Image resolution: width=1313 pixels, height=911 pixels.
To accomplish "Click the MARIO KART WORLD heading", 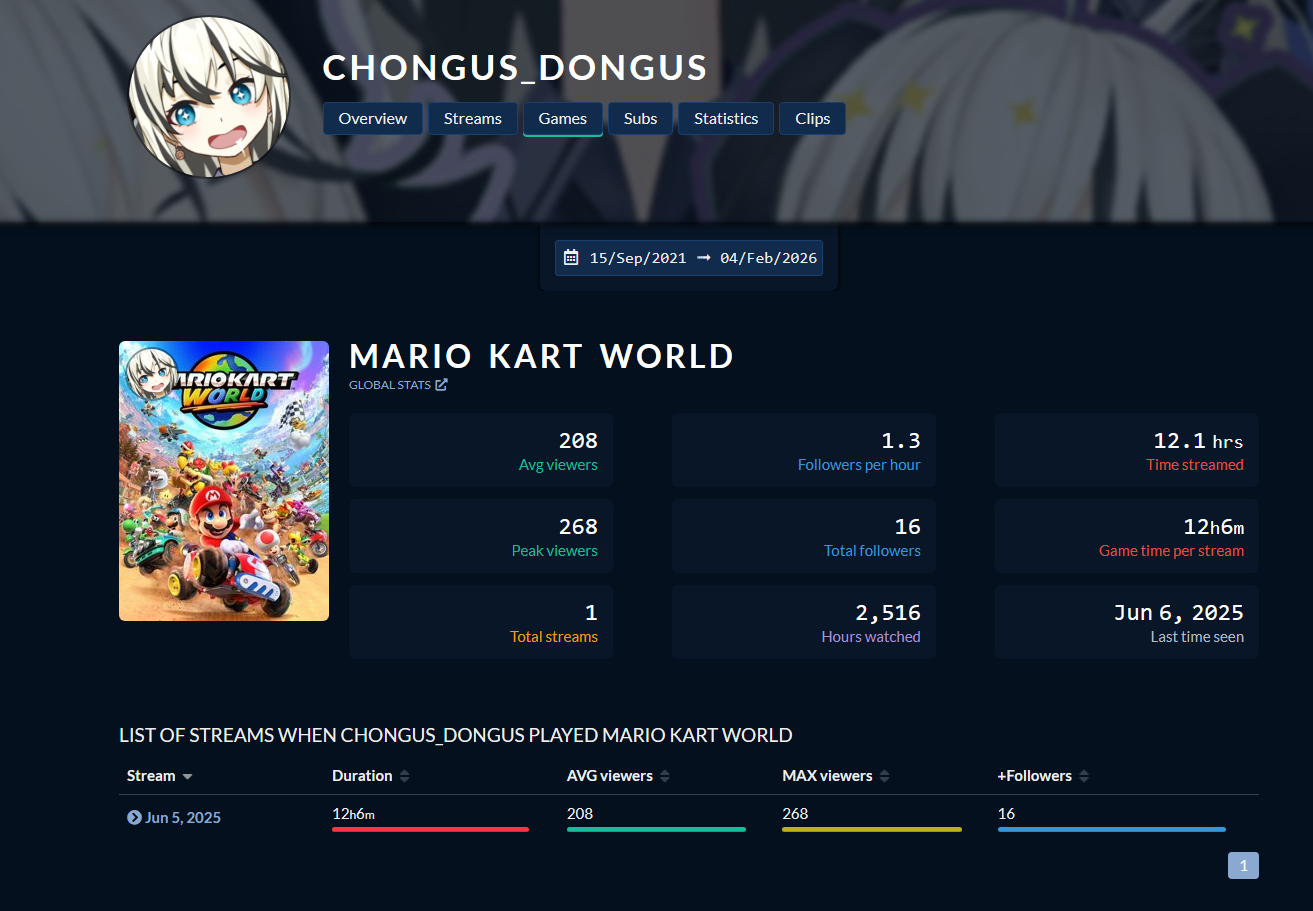I will (542, 356).
